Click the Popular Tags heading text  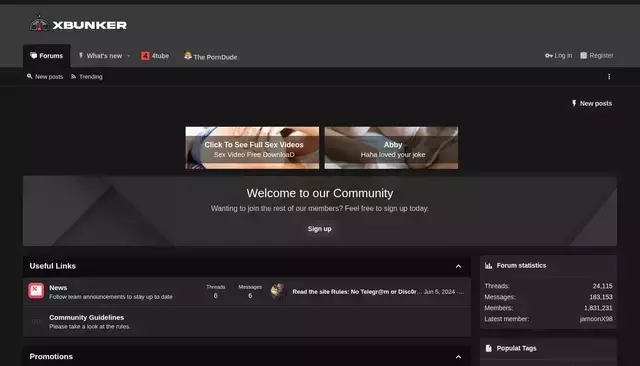tap(516, 348)
